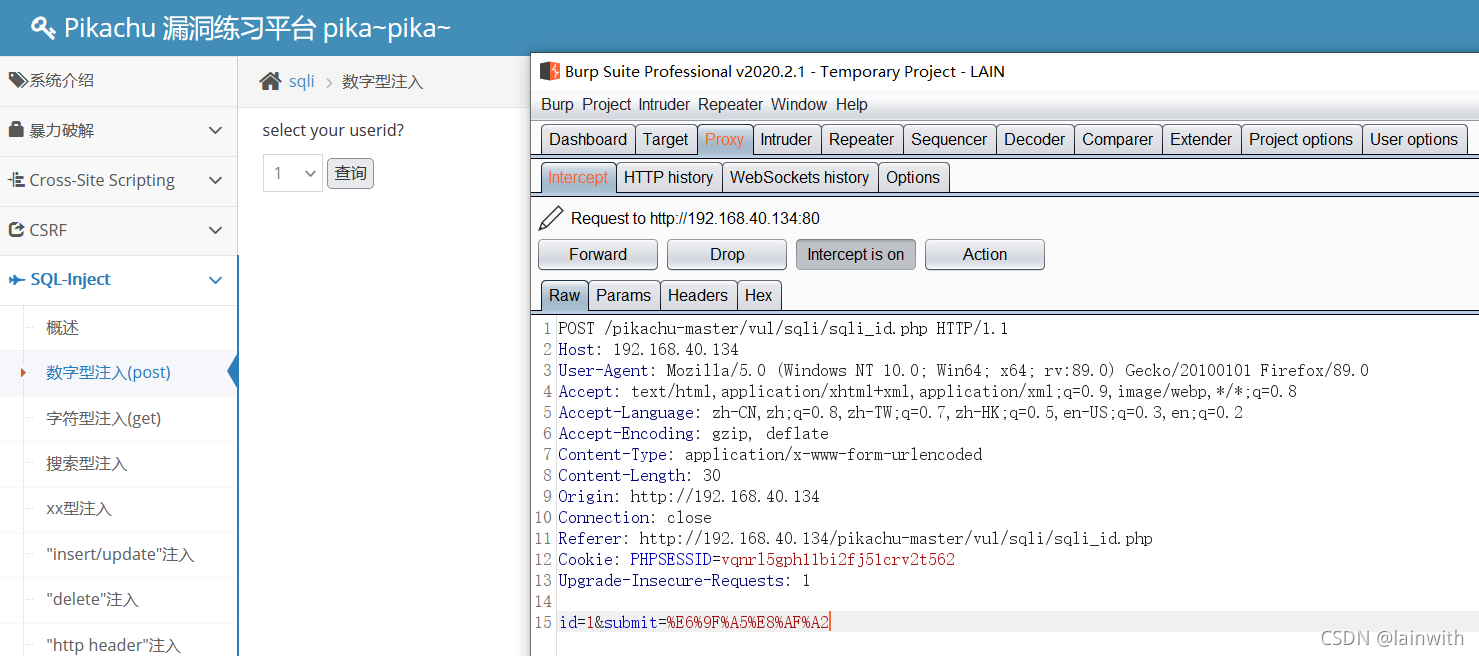Image resolution: width=1479 pixels, height=656 pixels.
Task: Click the POST request line in editor
Action: tap(783, 328)
